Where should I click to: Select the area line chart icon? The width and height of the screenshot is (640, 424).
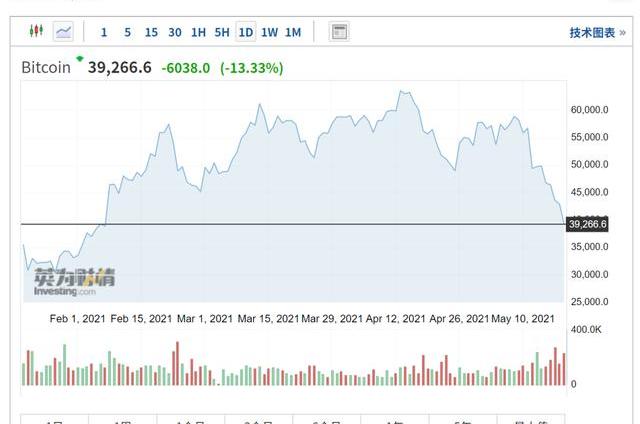[x=63, y=32]
